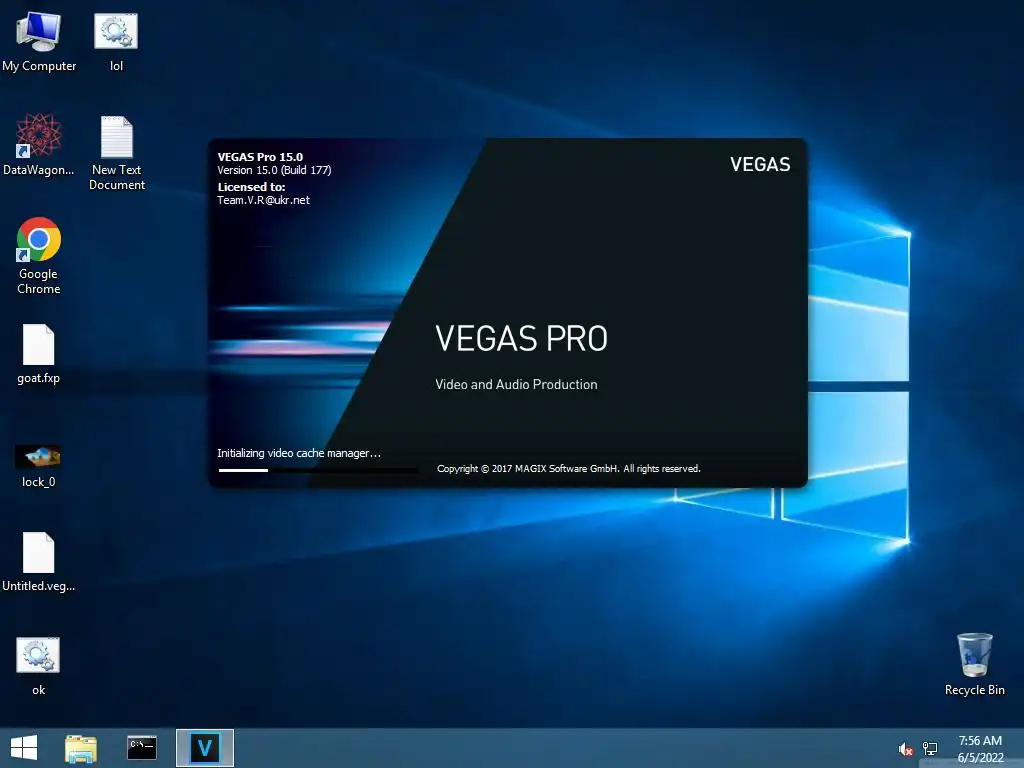Click the 'VEGAS Pro 15.0' heading text
This screenshot has width=1024, height=768.
coord(260,157)
